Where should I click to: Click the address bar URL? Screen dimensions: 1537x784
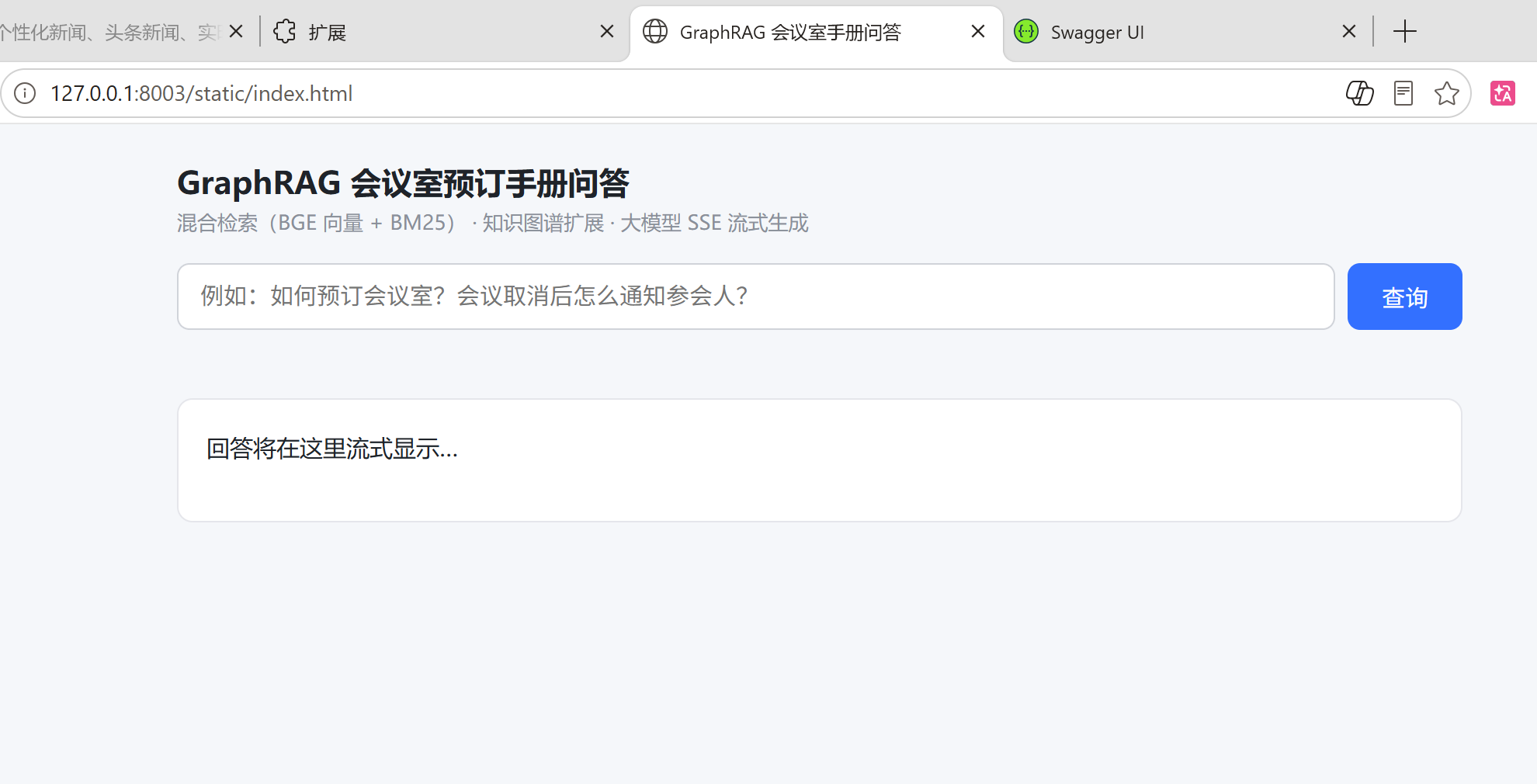click(202, 93)
